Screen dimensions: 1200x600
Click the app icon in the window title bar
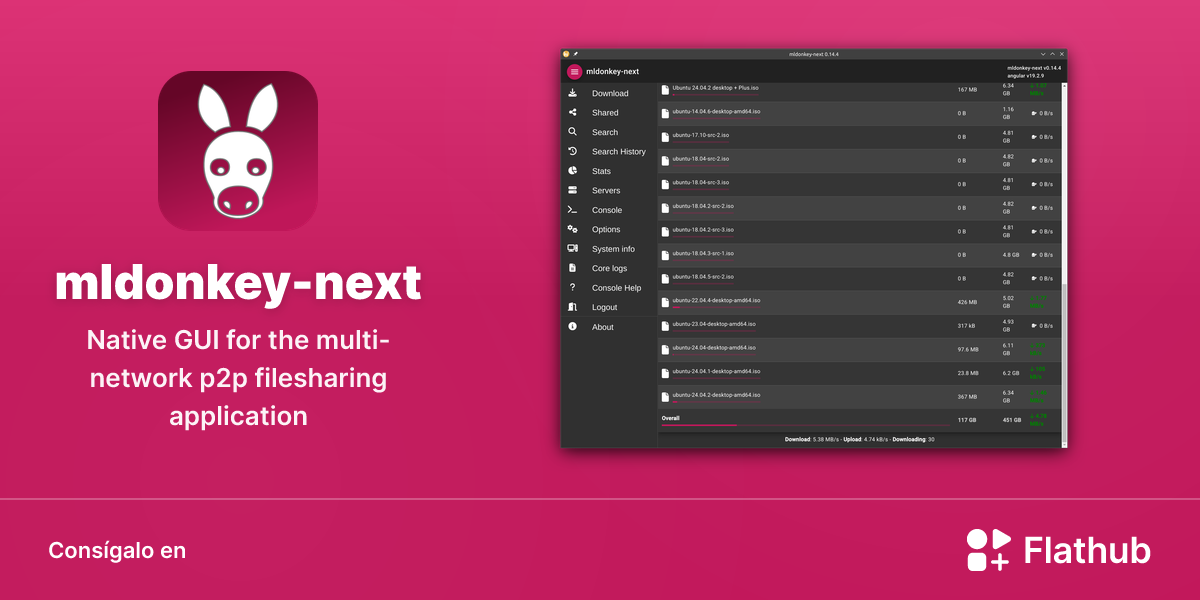click(x=566, y=53)
